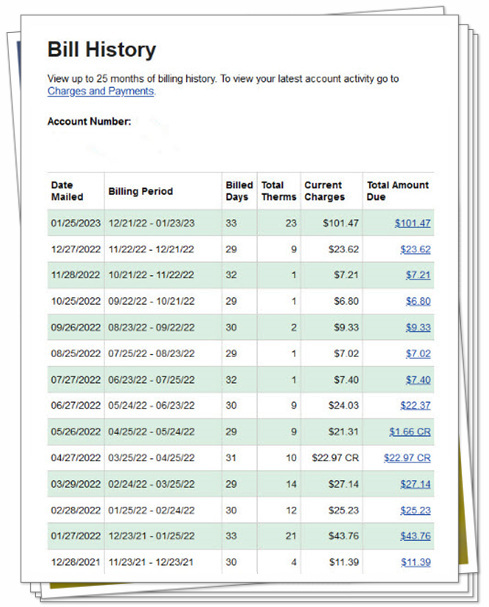Screen dimensions: 489x607
Task: Select the 02/28/2022 date mailed cell
Action: (75, 510)
